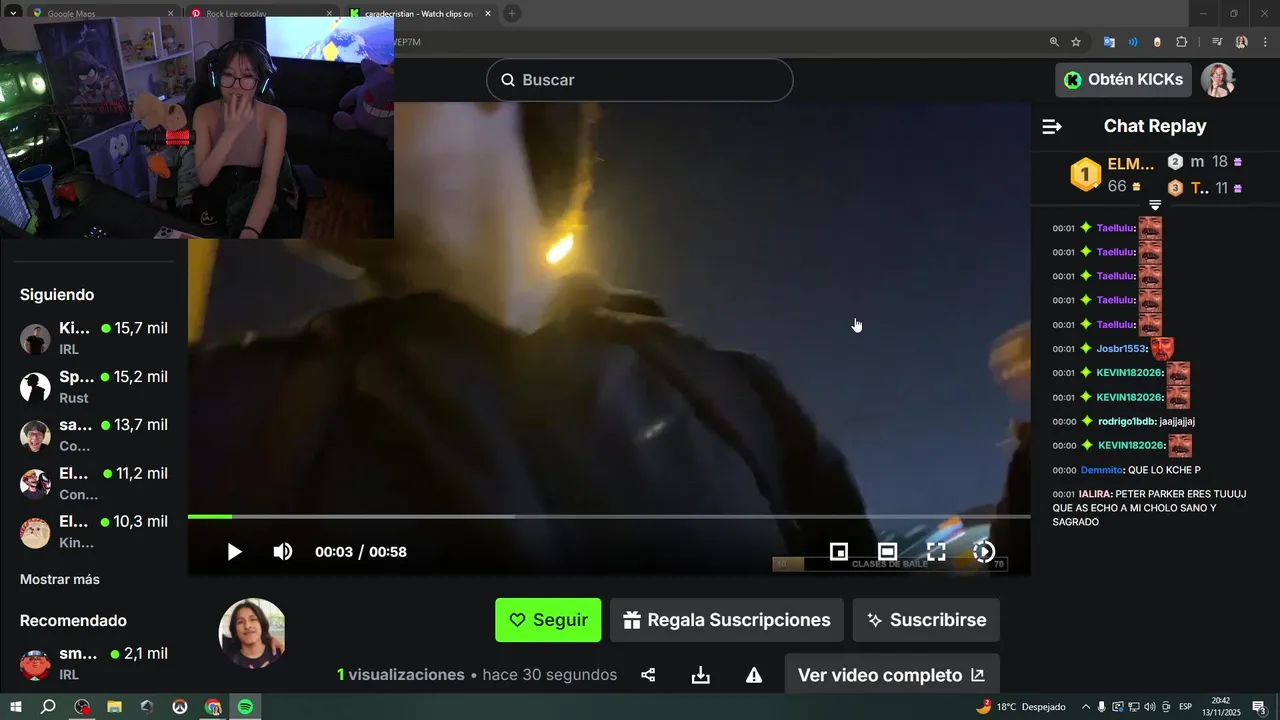The width and height of the screenshot is (1280, 720).
Task: Click the blue sound waves extension icon
Action: click(1133, 42)
